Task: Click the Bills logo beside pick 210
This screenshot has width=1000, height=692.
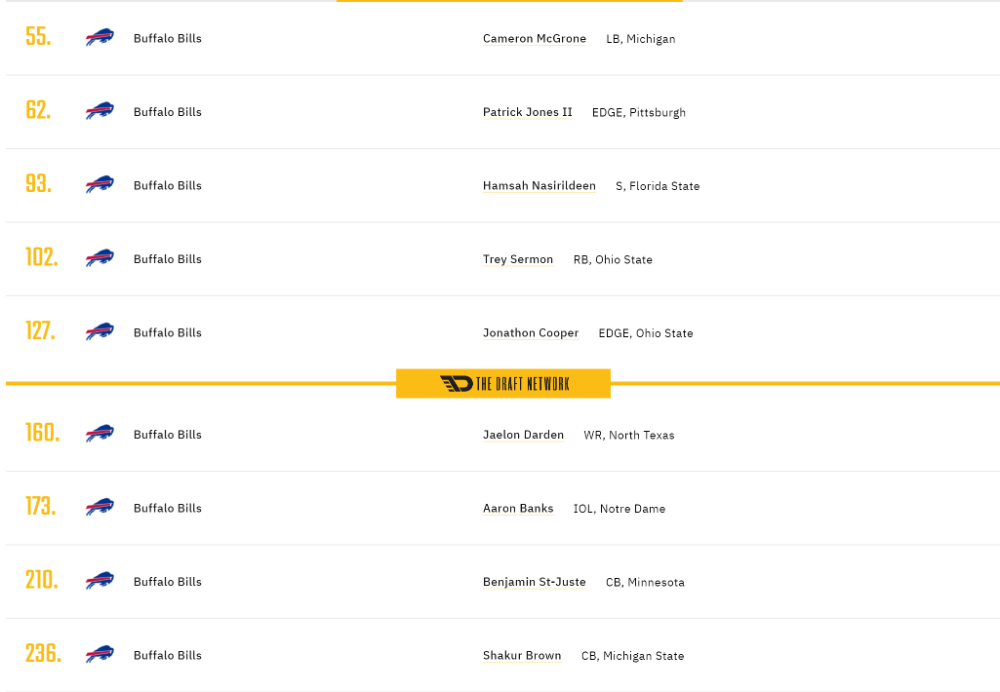Action: coord(99,581)
